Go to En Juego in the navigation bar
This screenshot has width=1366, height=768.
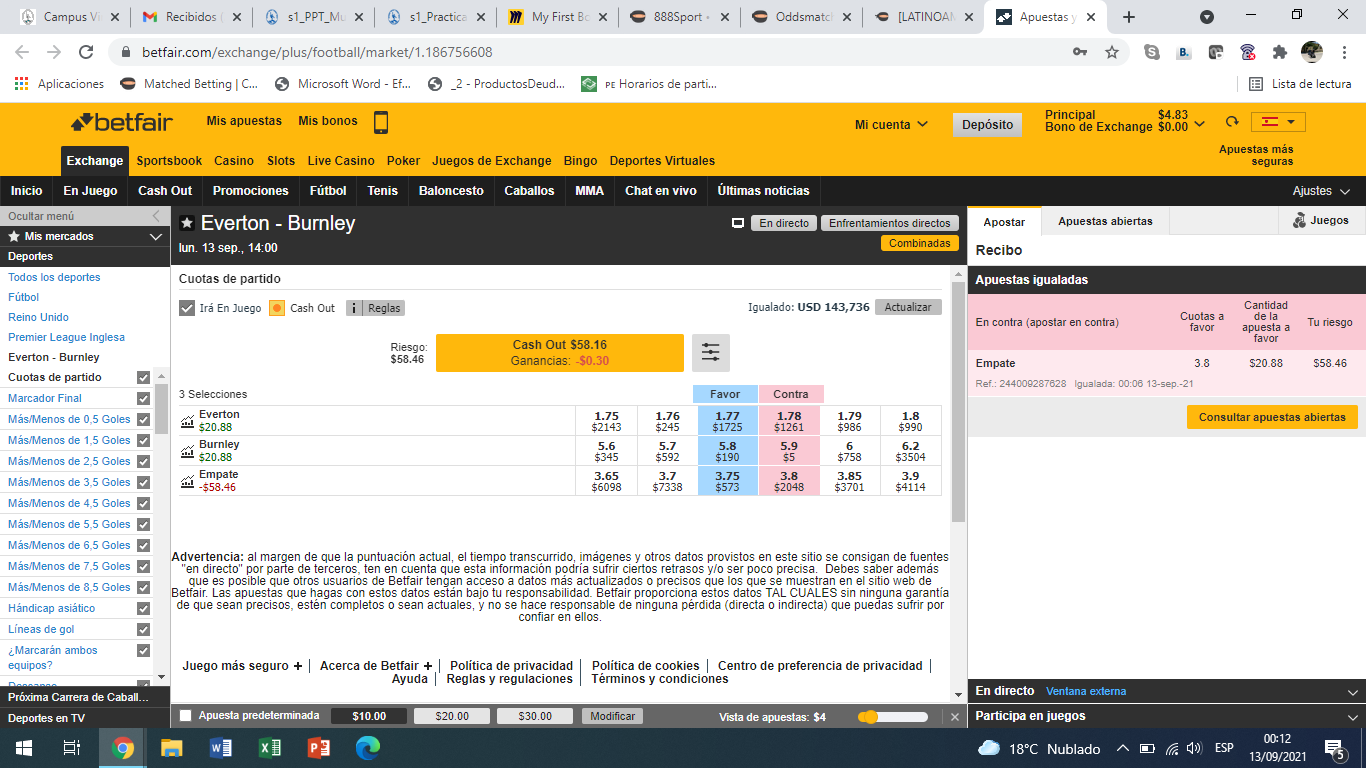coord(90,191)
